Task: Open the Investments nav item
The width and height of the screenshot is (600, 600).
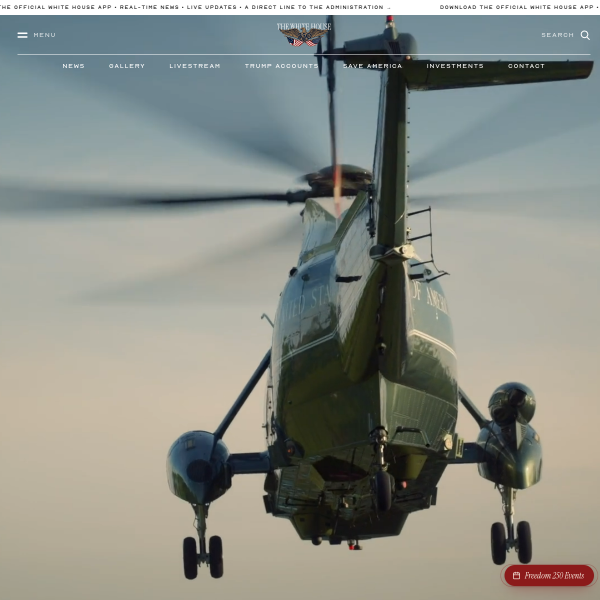Action: (x=455, y=66)
